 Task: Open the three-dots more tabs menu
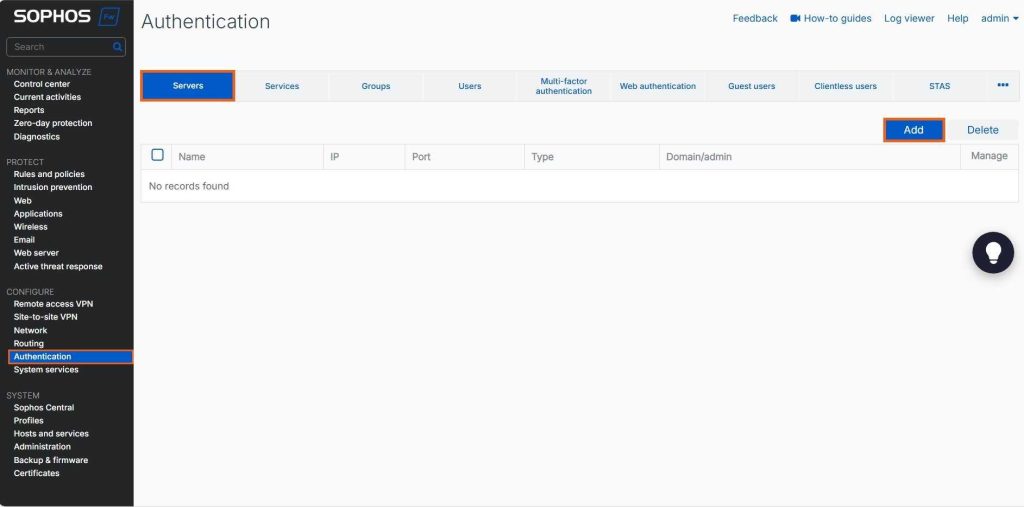[1002, 86]
